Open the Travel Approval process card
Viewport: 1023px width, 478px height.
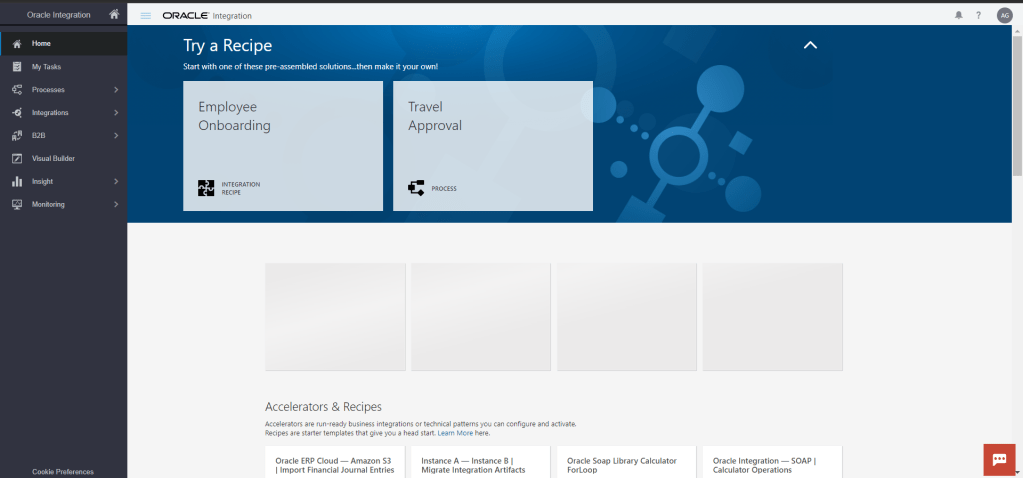click(493, 146)
